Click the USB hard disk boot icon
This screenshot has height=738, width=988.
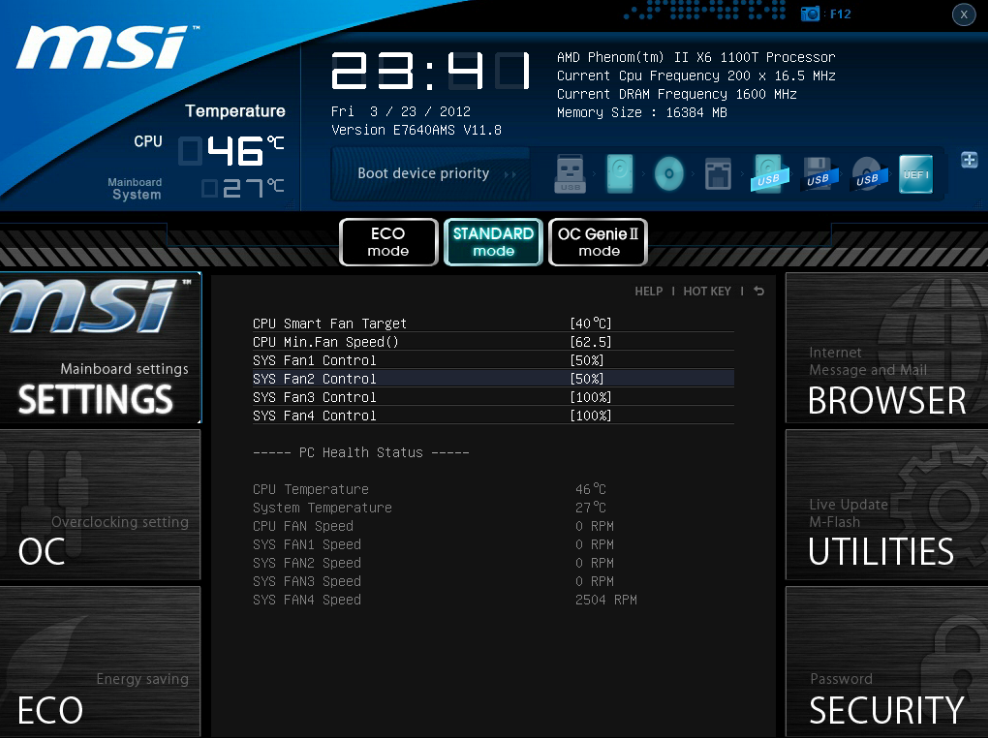click(769, 174)
